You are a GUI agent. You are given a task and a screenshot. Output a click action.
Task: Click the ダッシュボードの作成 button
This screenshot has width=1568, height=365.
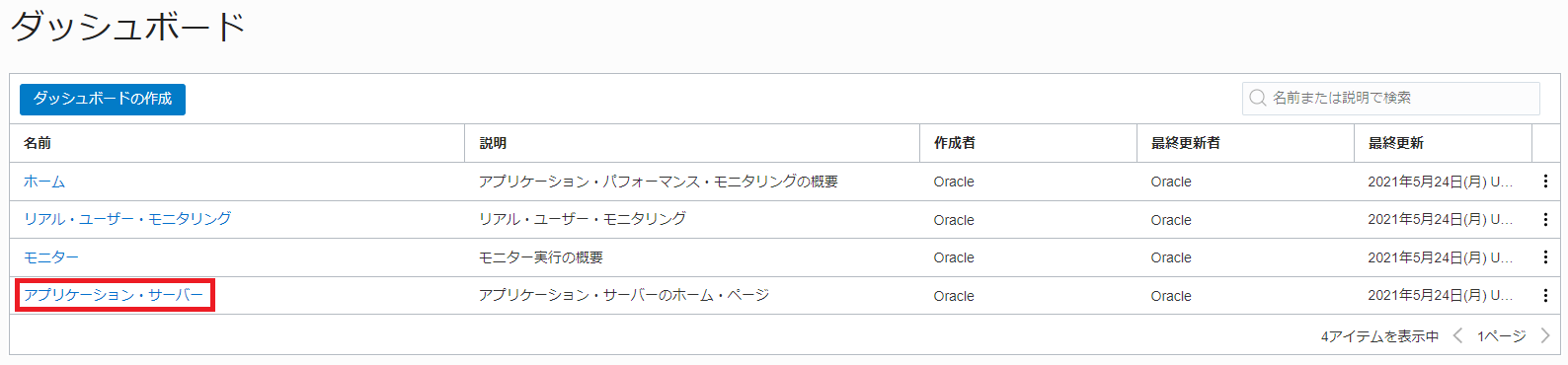tap(103, 99)
